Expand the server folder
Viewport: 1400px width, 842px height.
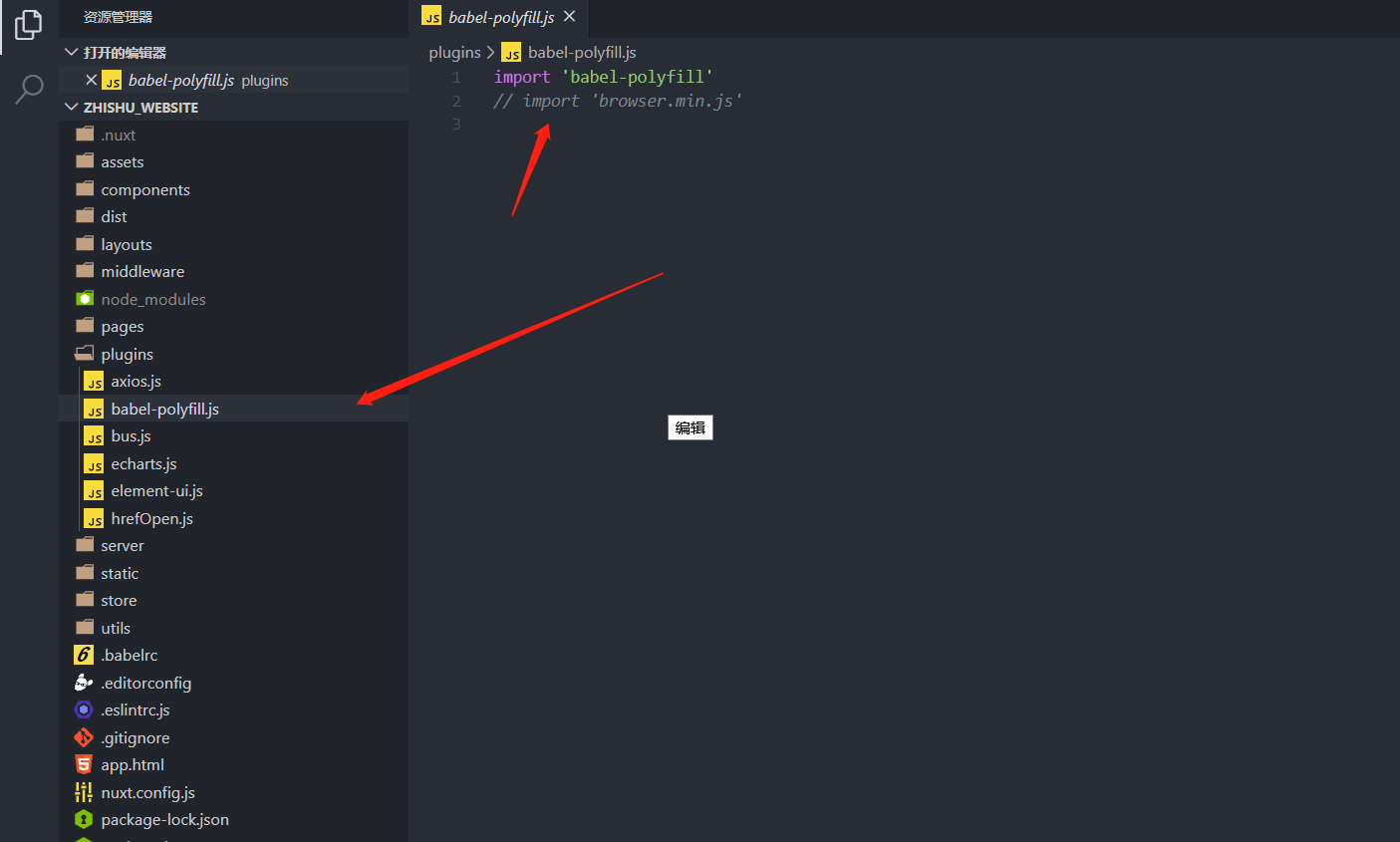pyautogui.click(x=233, y=545)
